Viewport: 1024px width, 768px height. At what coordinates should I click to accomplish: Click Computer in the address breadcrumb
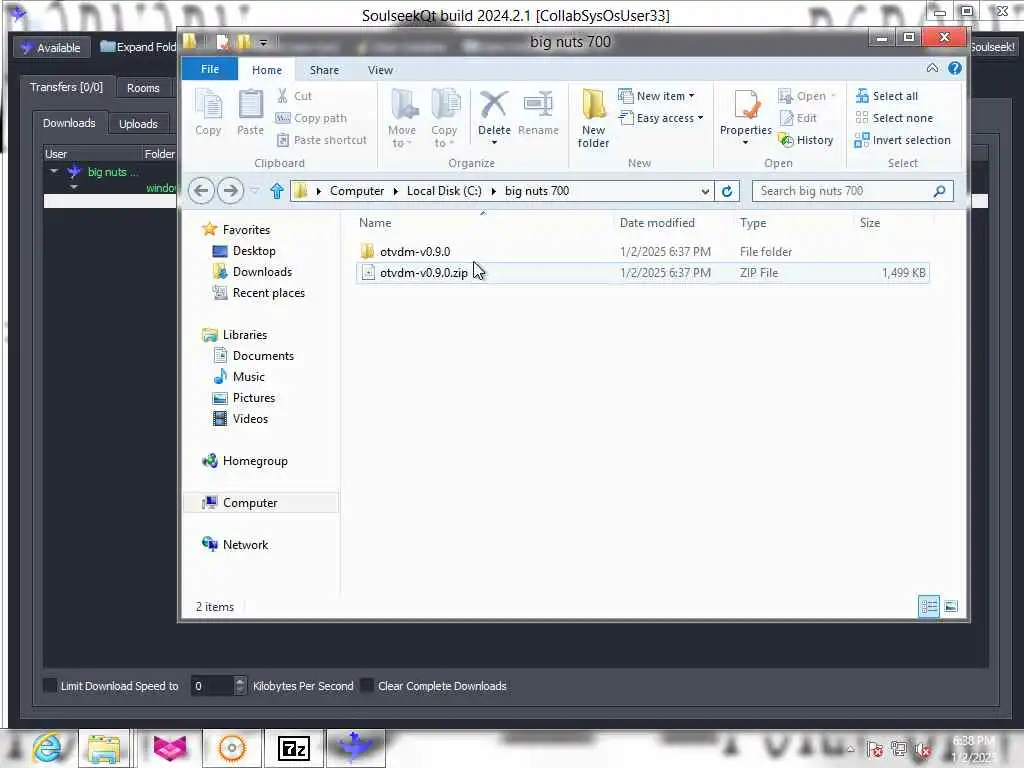click(357, 191)
